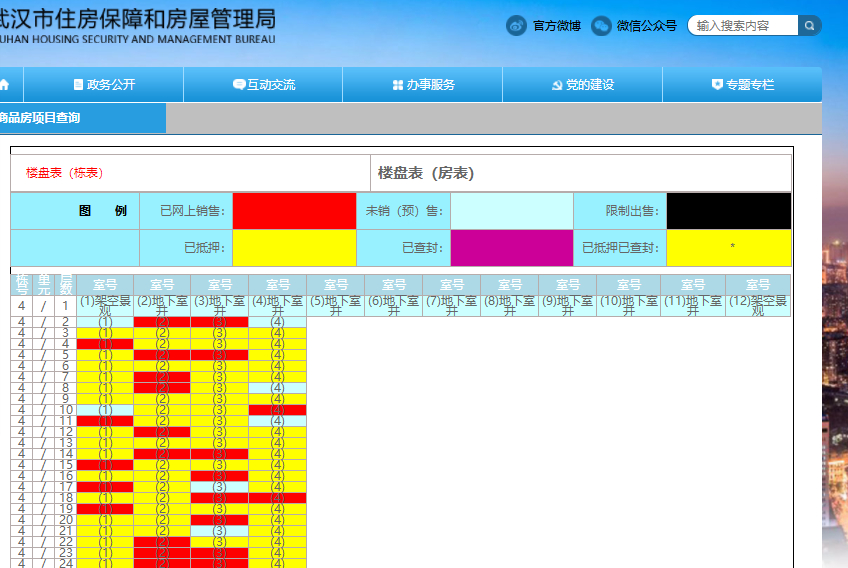Screen dimensions: 848x568
Task: Click the light cyan 未销（预）售 legend swatch
Action: tap(512, 211)
